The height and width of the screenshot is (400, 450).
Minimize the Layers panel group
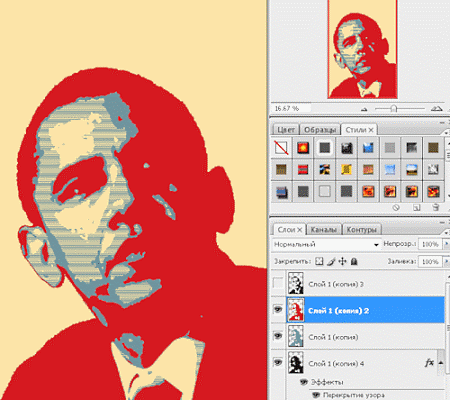(x=442, y=222)
